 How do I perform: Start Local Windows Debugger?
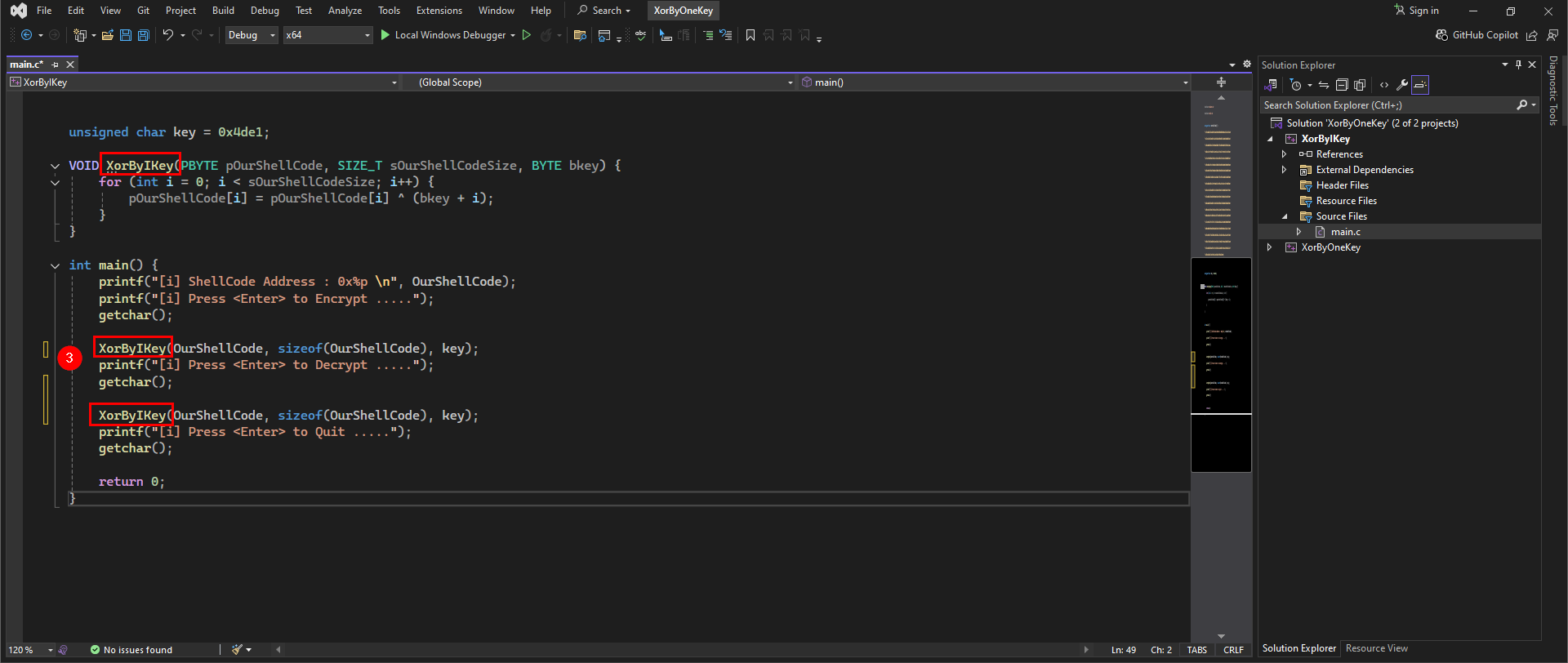pyautogui.click(x=448, y=35)
